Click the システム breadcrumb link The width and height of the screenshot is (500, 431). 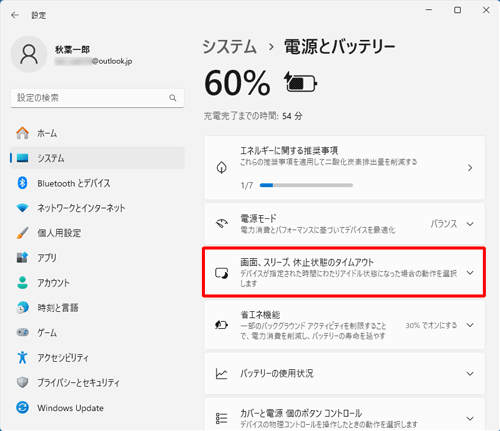point(230,46)
